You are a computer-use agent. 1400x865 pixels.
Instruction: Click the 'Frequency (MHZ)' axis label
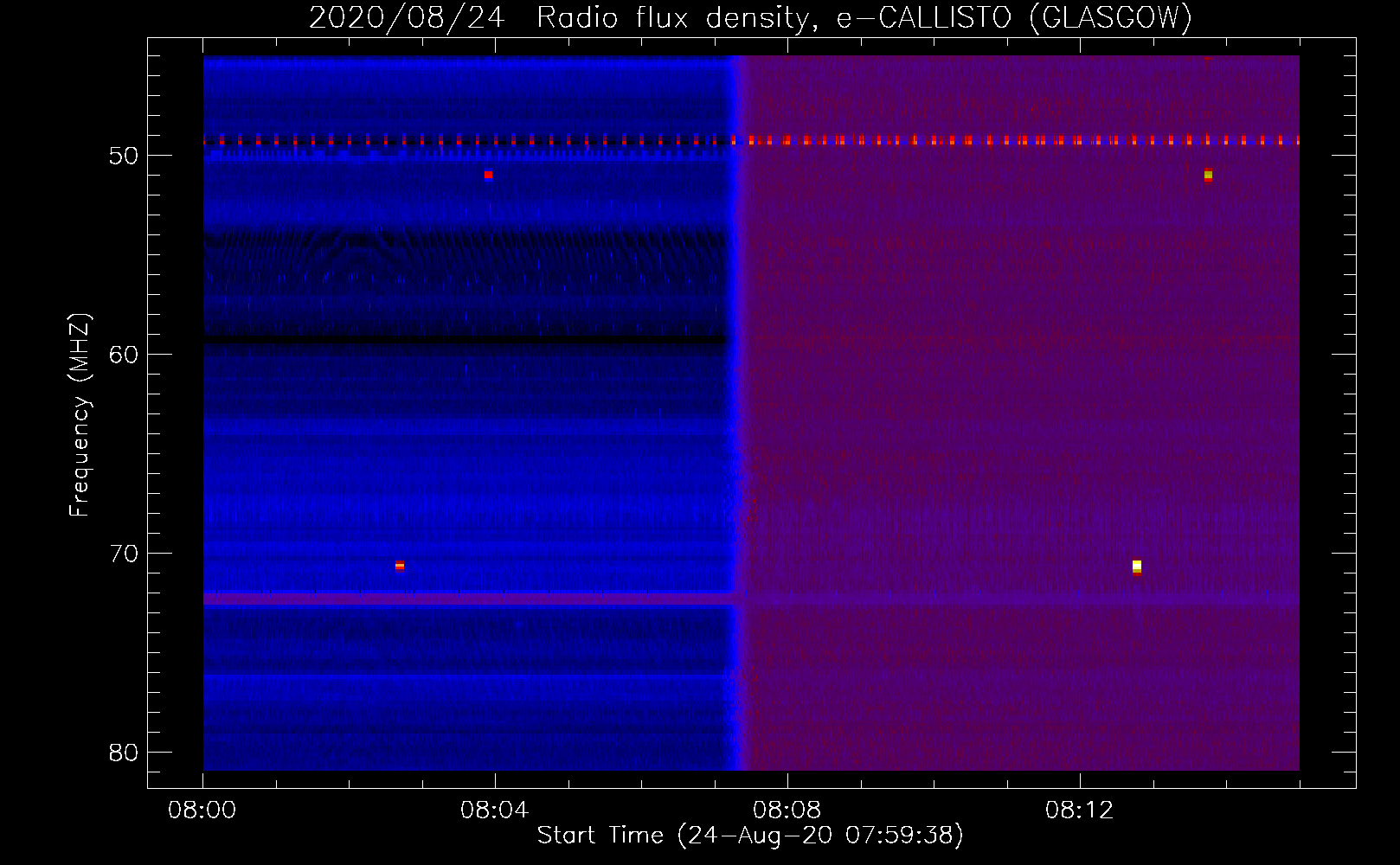(x=80, y=415)
